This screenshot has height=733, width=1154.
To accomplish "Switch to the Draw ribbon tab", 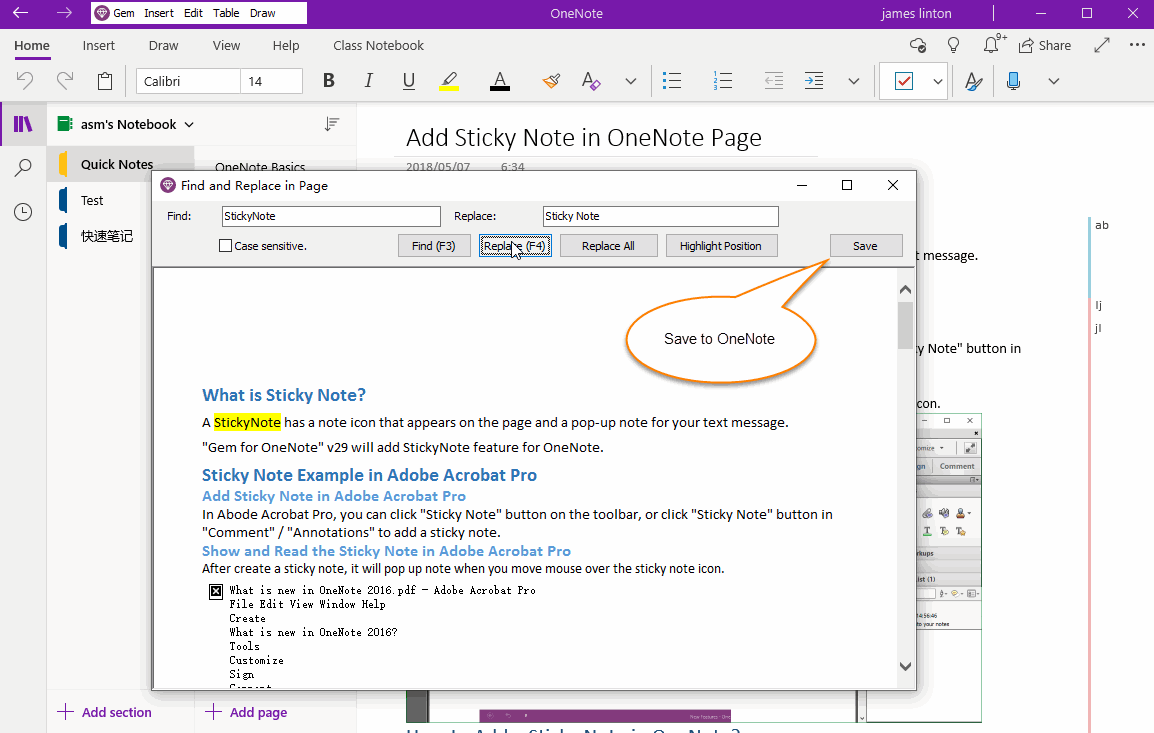I will (163, 46).
